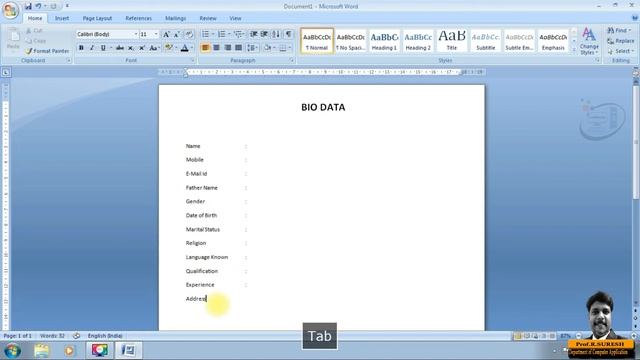Open the References tab
This screenshot has height=360, width=640.
[x=138, y=18]
